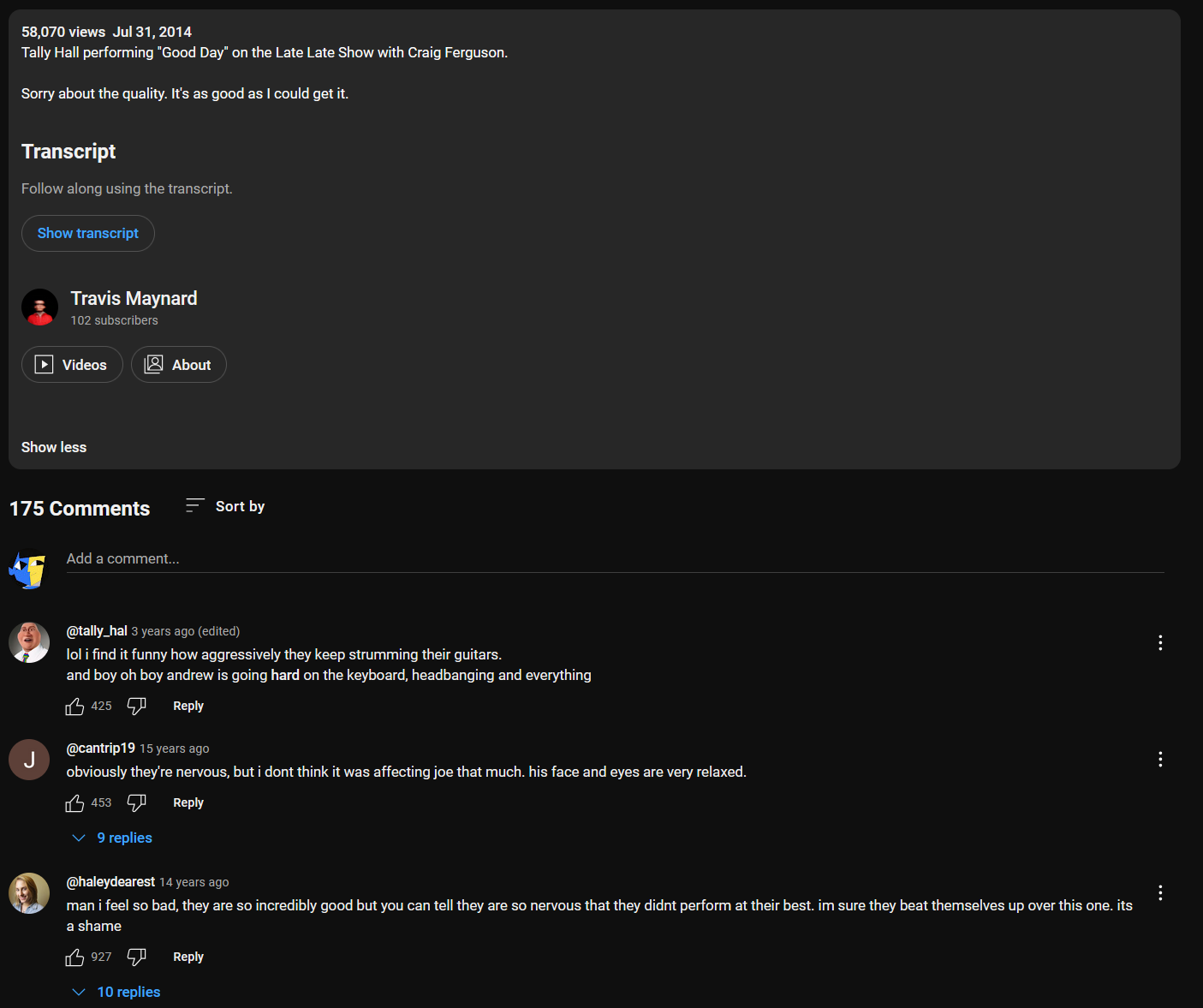The image size is (1203, 1008).
Task: Open more options for @cantrip19 comment
Action: [x=1160, y=759]
